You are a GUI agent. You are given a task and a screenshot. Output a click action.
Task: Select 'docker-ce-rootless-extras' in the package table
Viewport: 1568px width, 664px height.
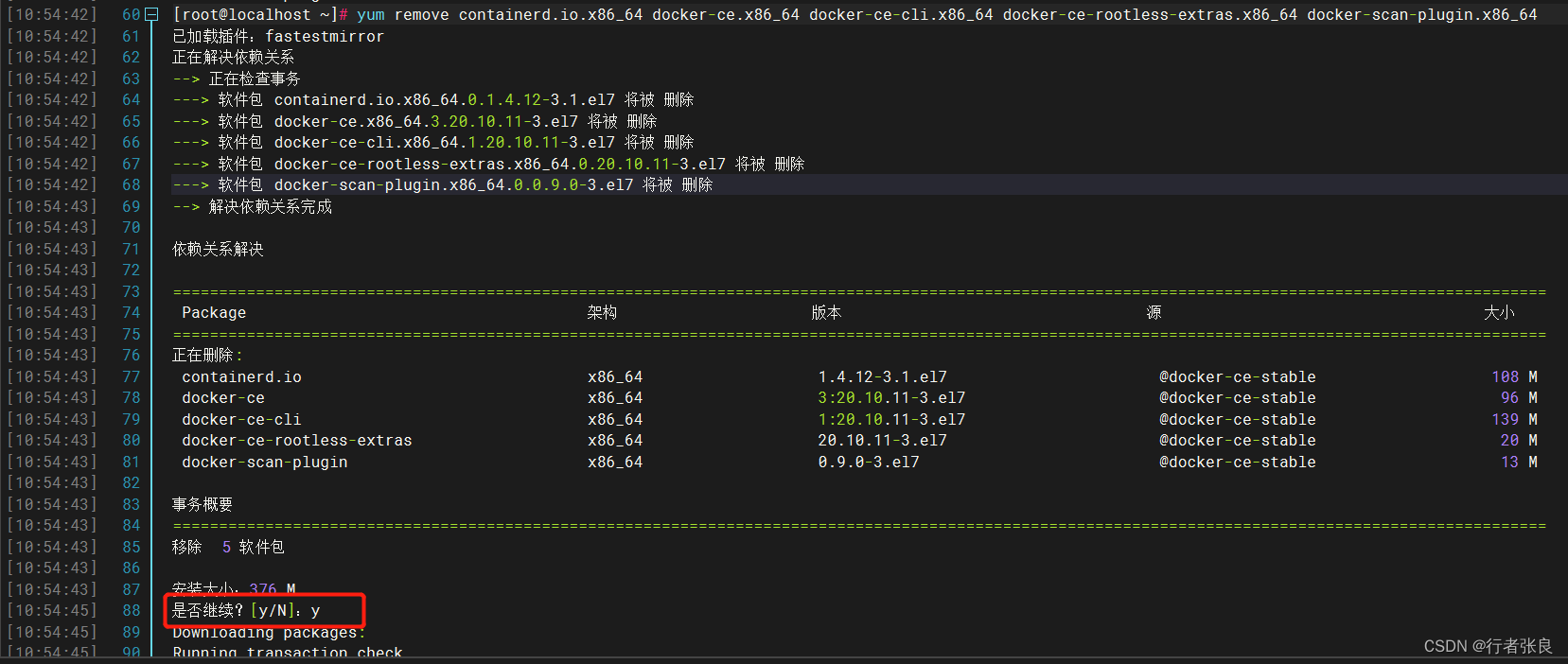297,441
